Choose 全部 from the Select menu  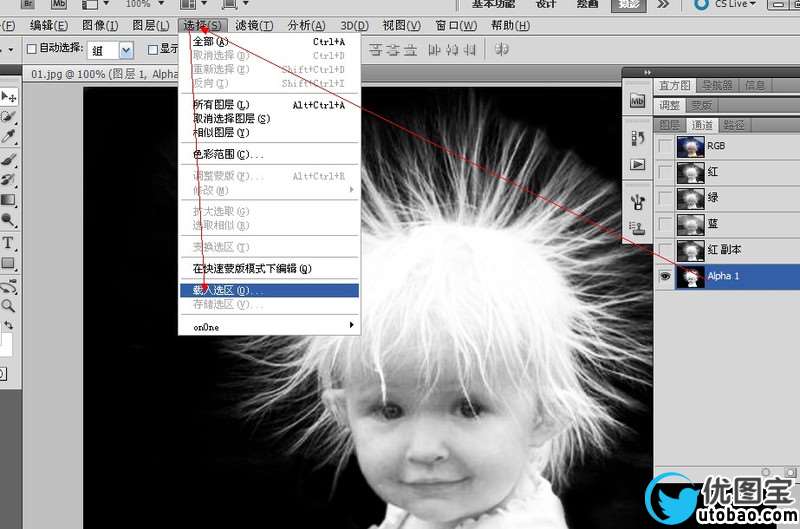point(269,41)
